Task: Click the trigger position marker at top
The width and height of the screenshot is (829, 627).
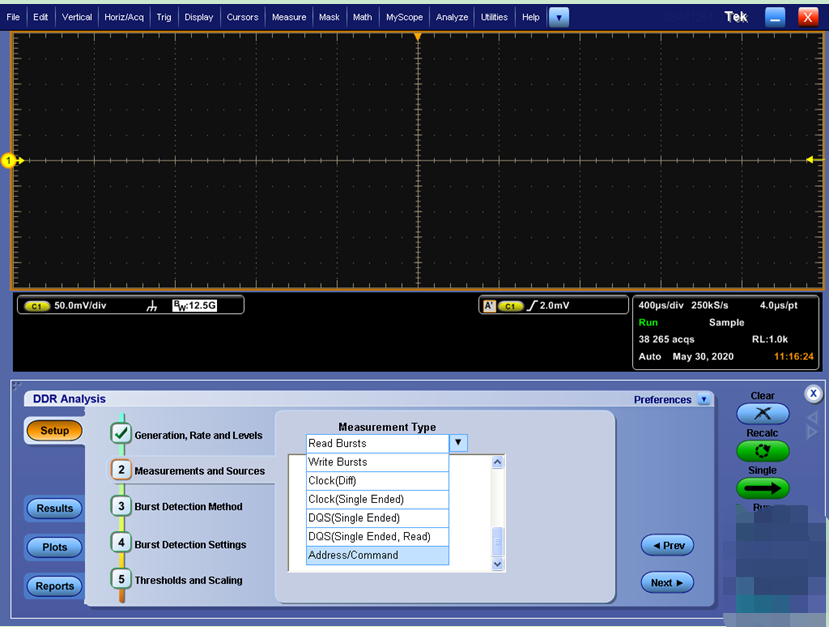Action: (418, 36)
